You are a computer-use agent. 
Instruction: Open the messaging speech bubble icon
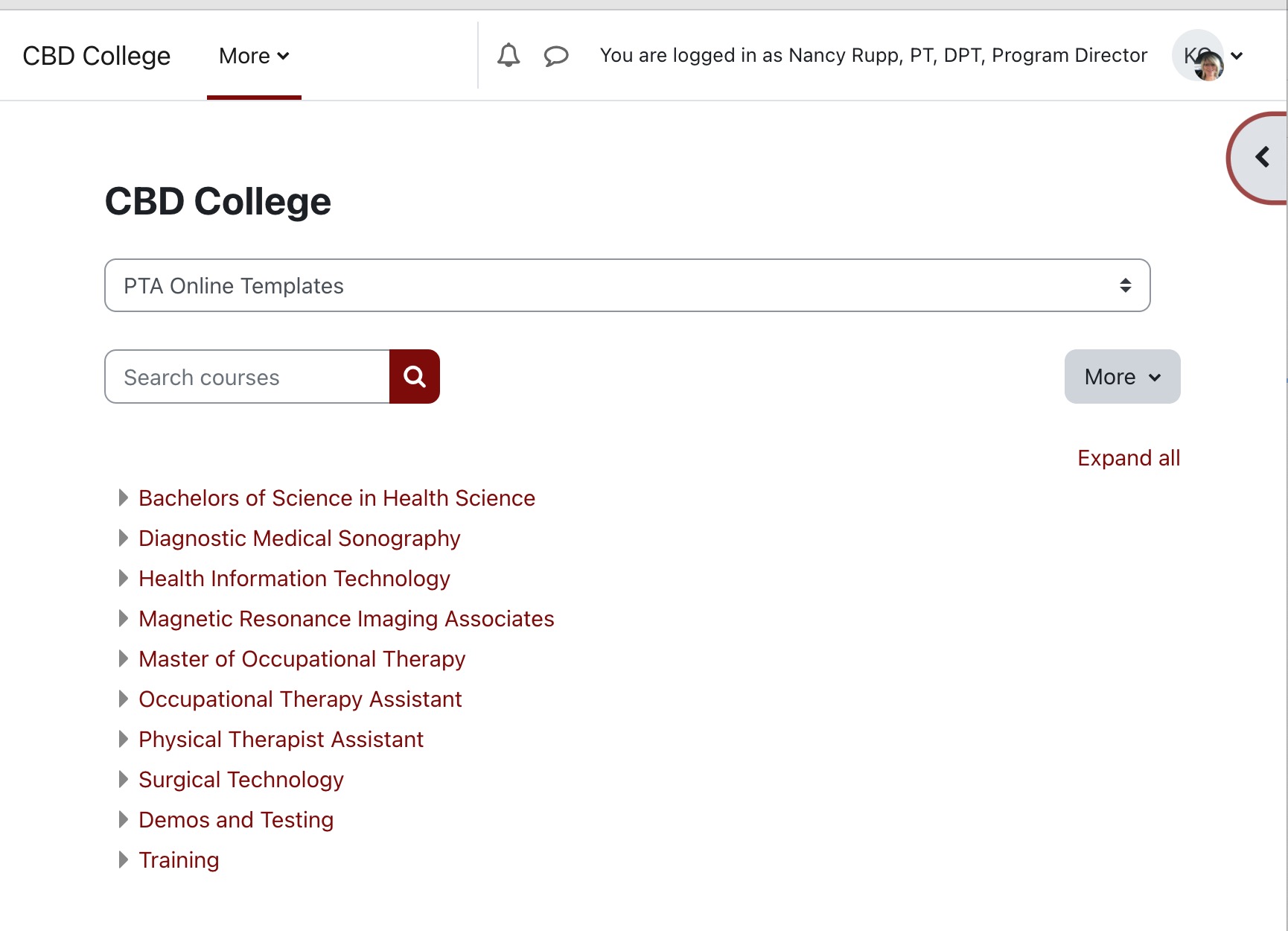(555, 56)
